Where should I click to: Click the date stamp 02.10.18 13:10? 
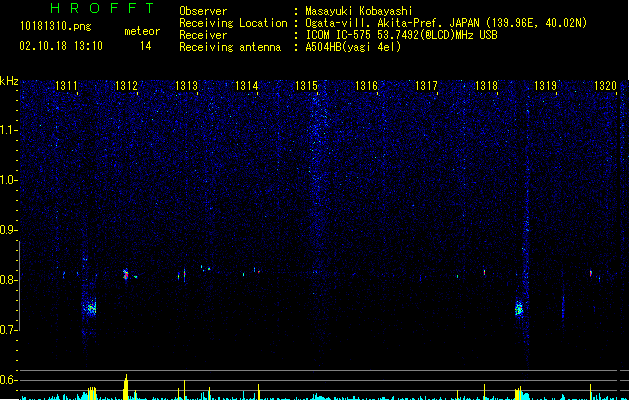61,46
